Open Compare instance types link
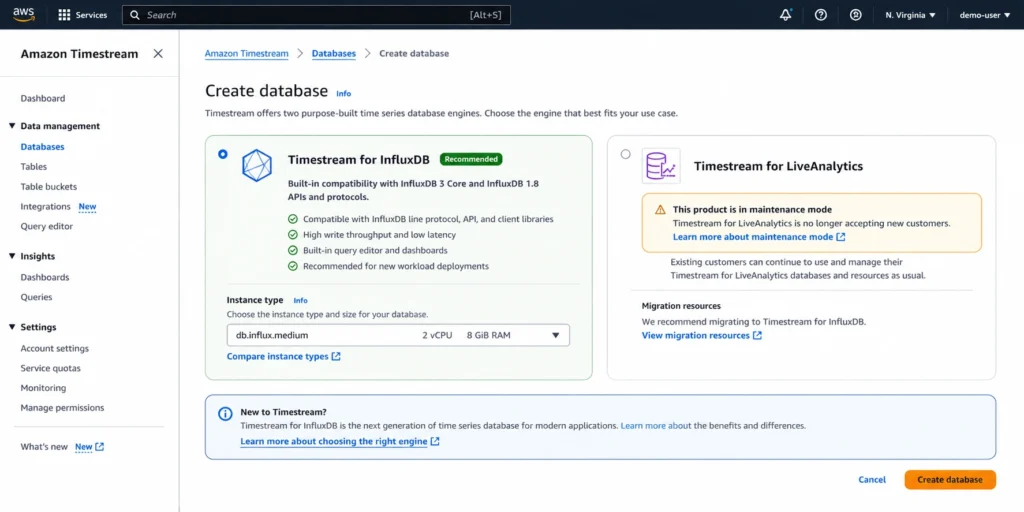1024x512 pixels. [278, 357]
